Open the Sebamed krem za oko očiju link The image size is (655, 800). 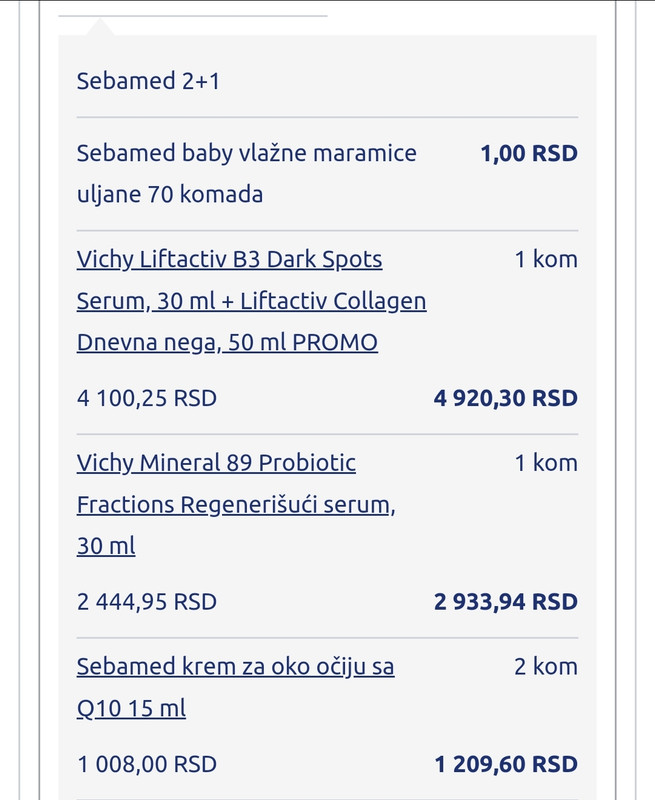coord(235,667)
